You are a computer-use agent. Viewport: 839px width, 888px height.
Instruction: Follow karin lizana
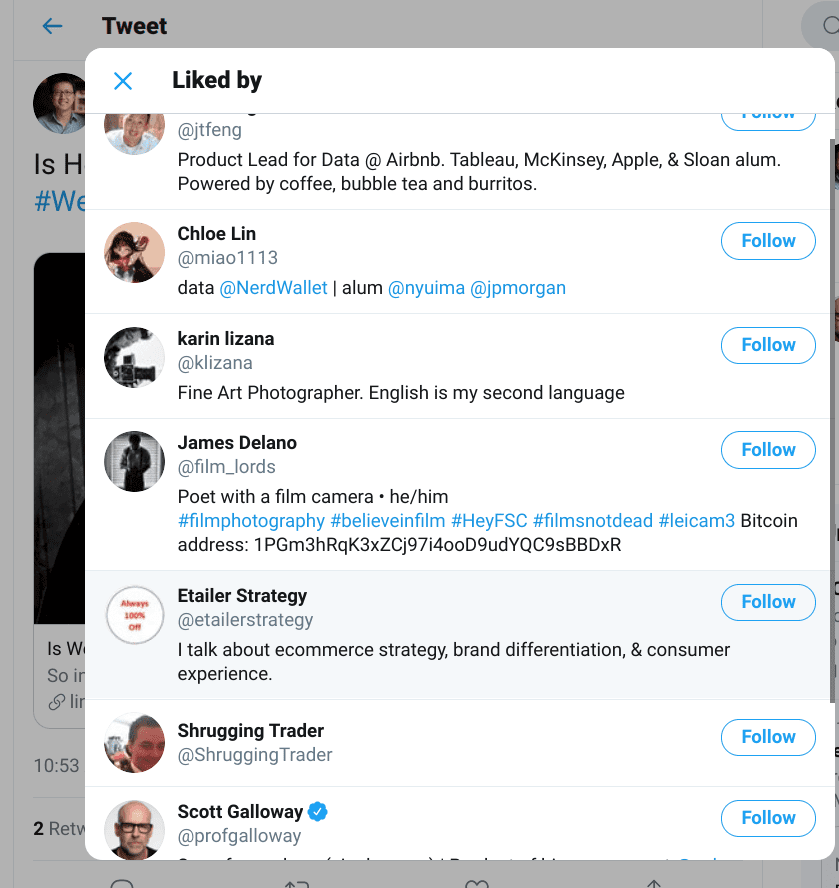coord(767,345)
